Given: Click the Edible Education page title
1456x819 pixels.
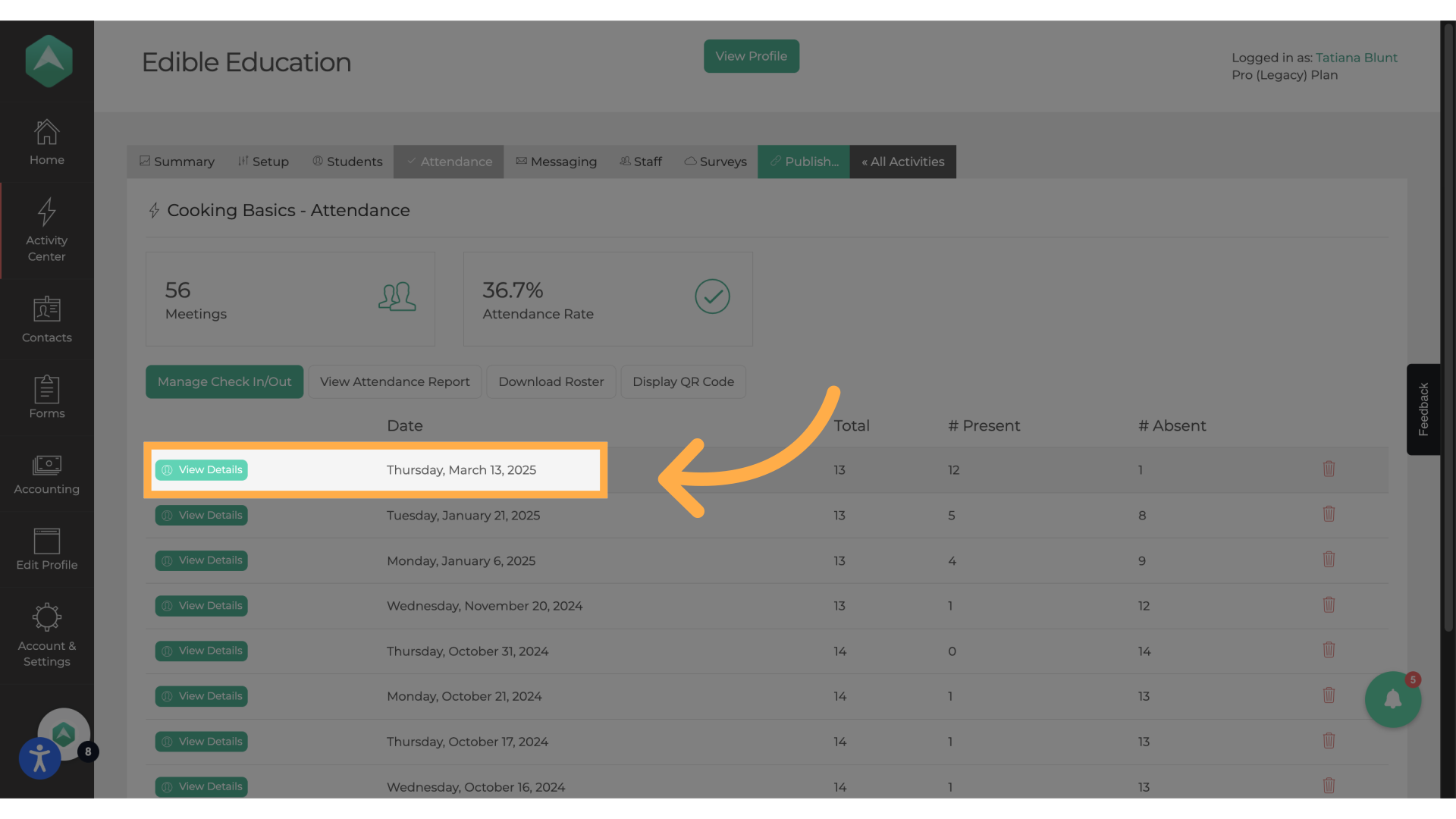Looking at the screenshot, I should tap(246, 62).
